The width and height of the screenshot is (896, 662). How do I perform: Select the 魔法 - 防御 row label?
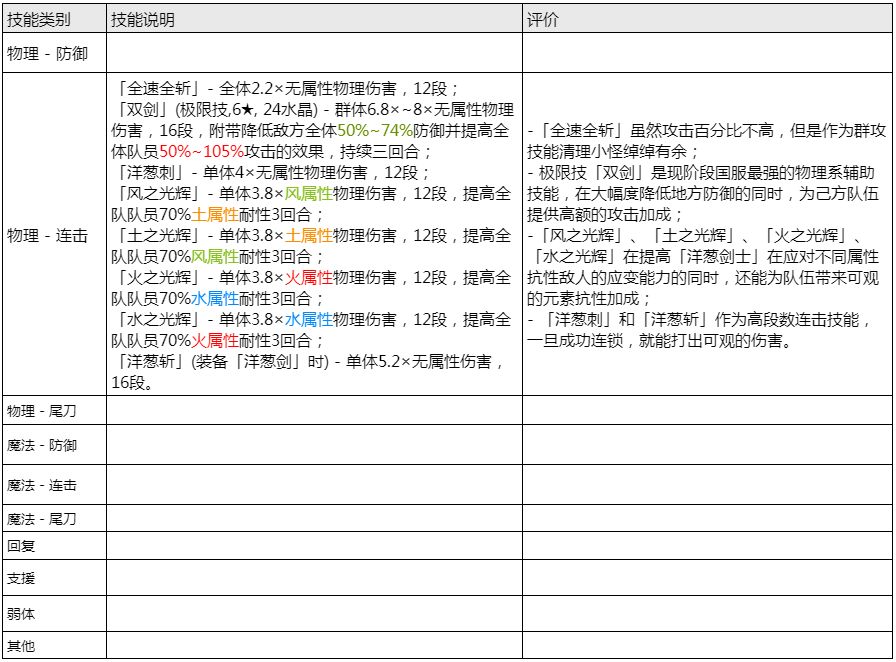42,445
